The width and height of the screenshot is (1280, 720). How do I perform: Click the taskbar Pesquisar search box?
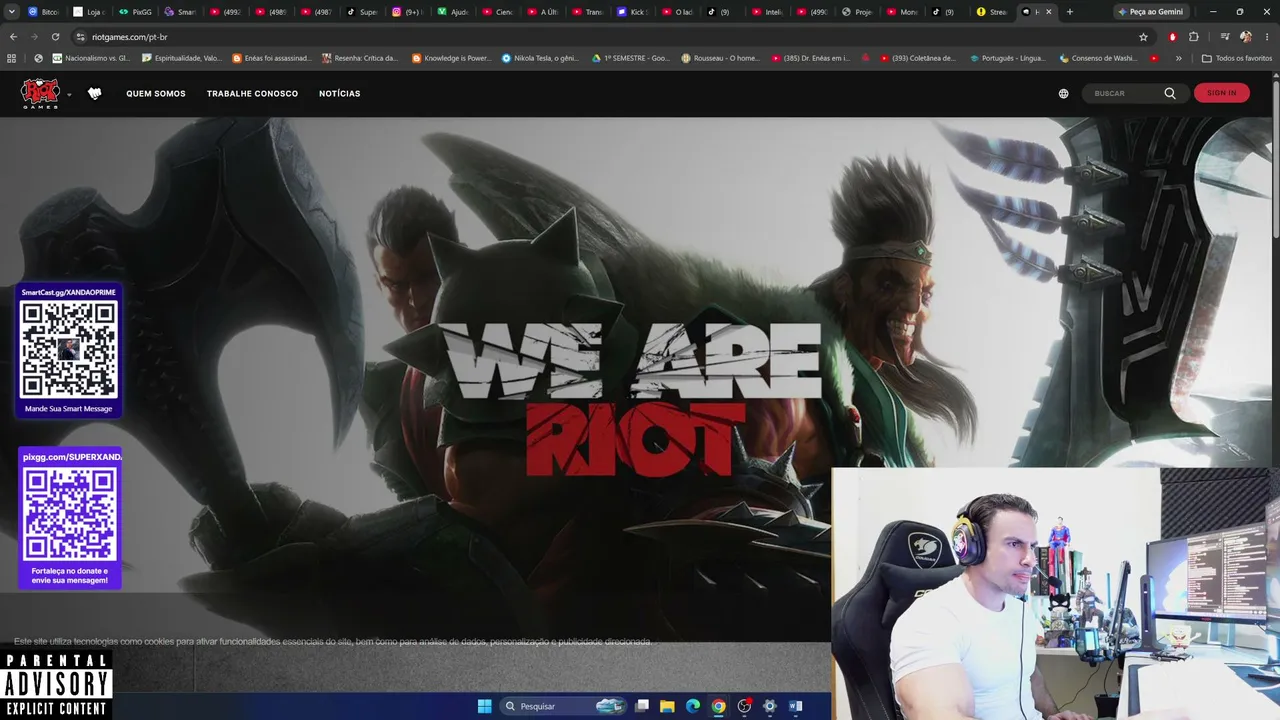click(565, 706)
